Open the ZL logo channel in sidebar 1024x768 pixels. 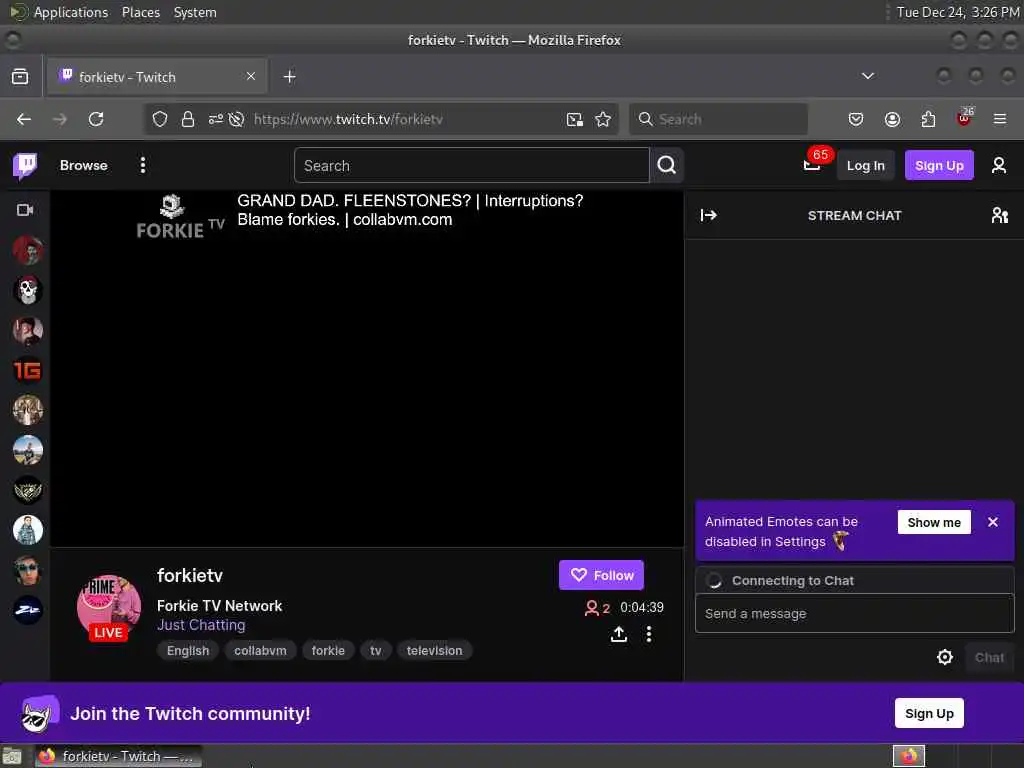(27, 610)
